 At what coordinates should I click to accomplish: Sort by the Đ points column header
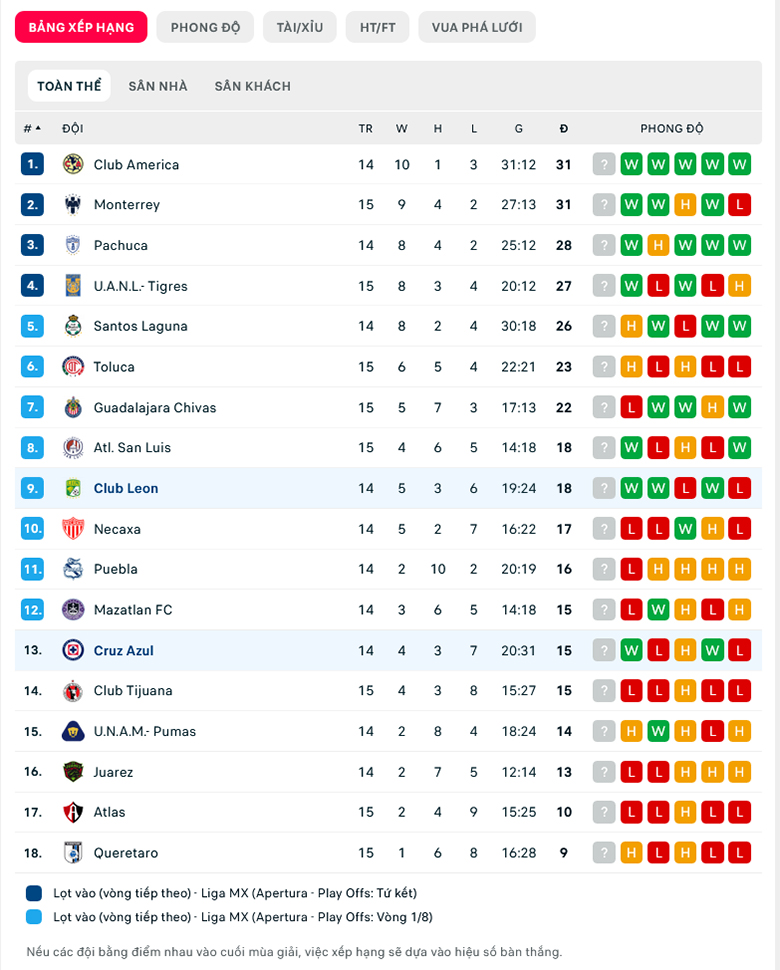click(564, 128)
